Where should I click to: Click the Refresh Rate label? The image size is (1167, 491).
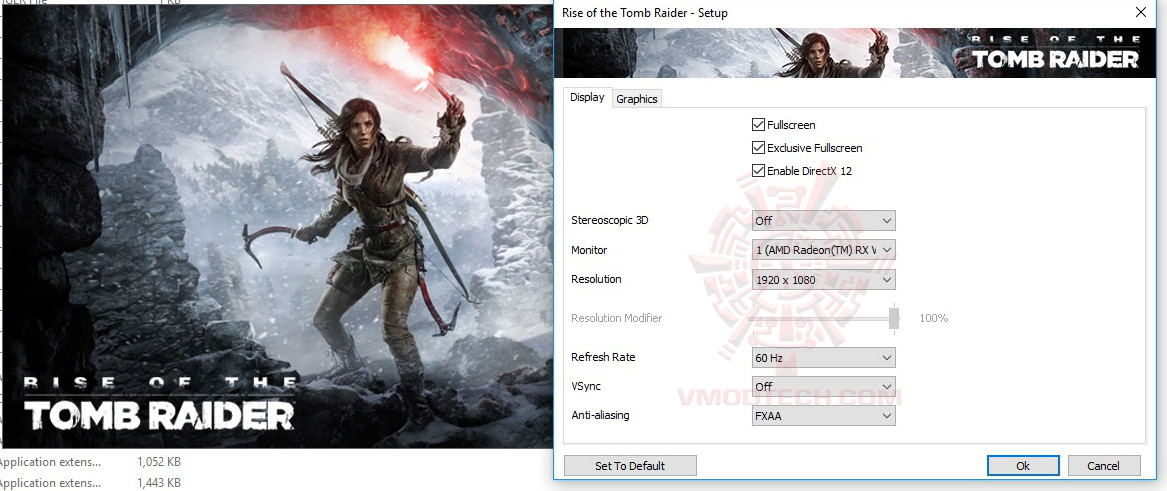pyautogui.click(x=603, y=357)
